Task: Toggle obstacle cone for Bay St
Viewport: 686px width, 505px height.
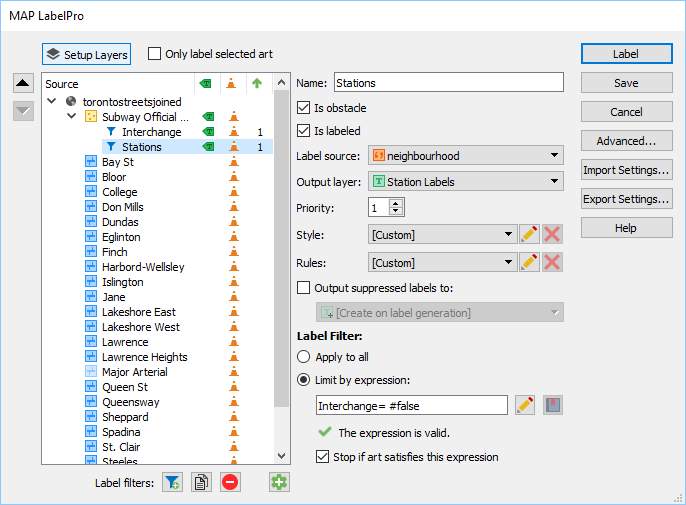Action: click(234, 162)
